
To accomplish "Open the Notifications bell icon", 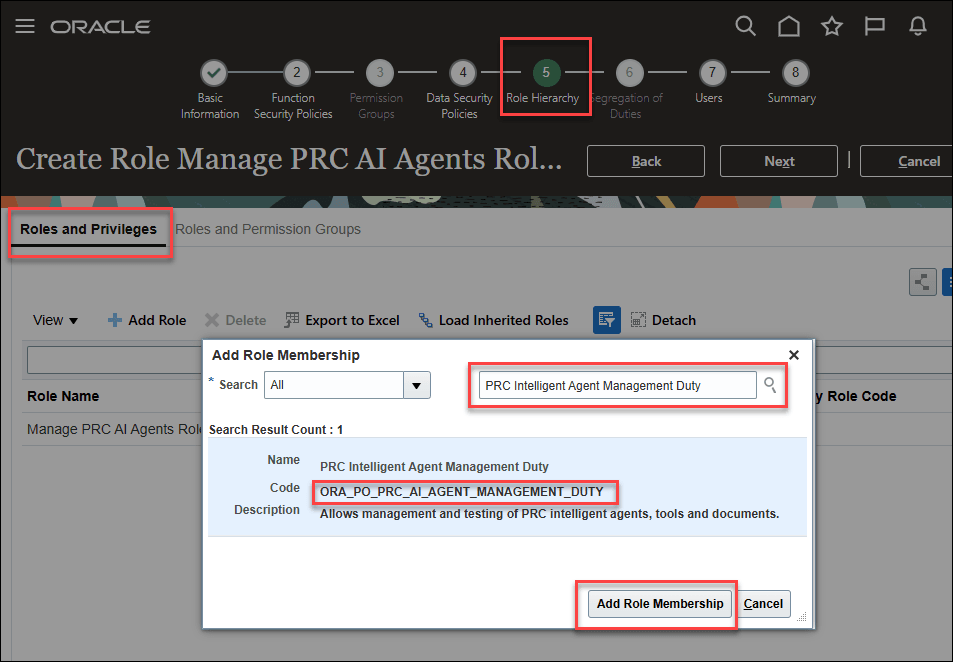I will point(917,26).
